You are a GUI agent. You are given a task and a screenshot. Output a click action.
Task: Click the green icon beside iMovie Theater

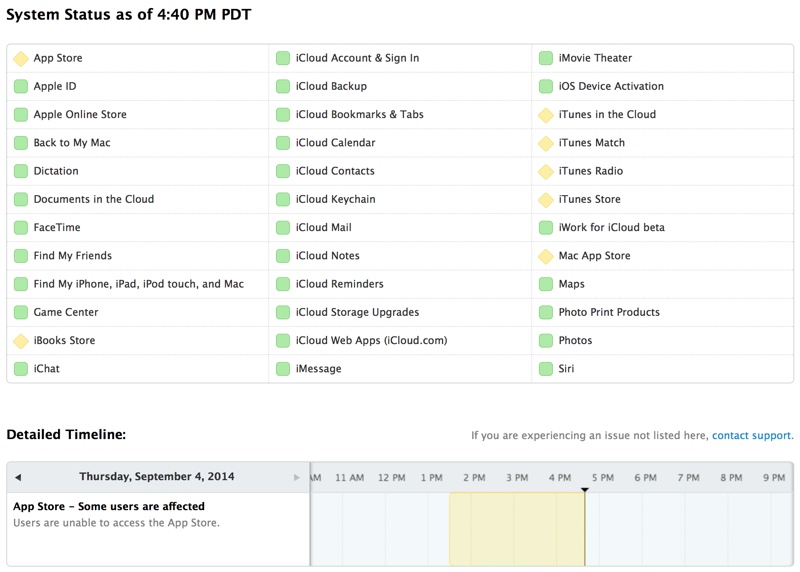[546, 58]
